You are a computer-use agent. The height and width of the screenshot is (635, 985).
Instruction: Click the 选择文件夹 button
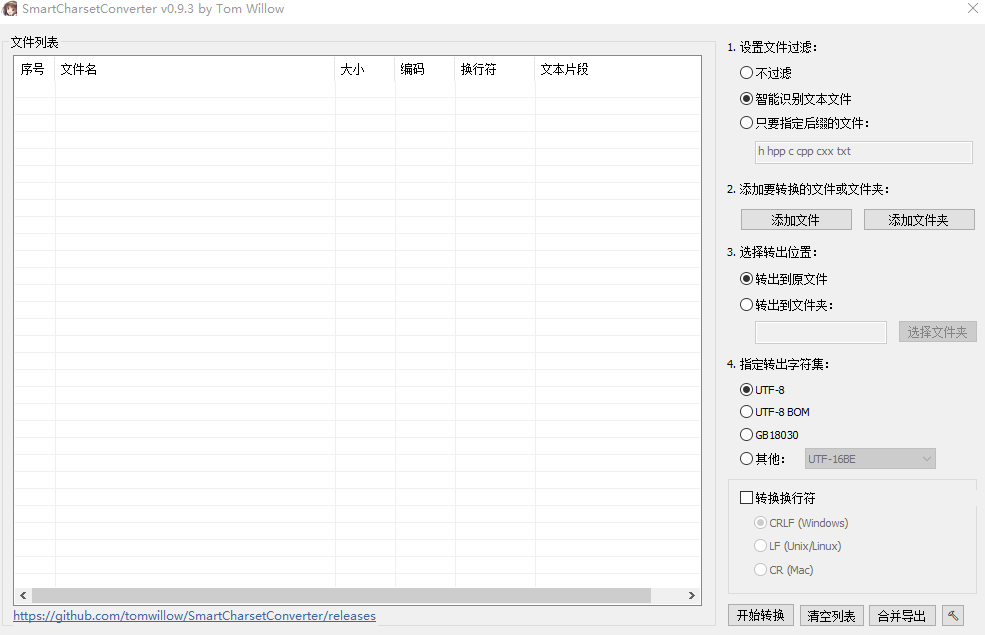coord(937,332)
